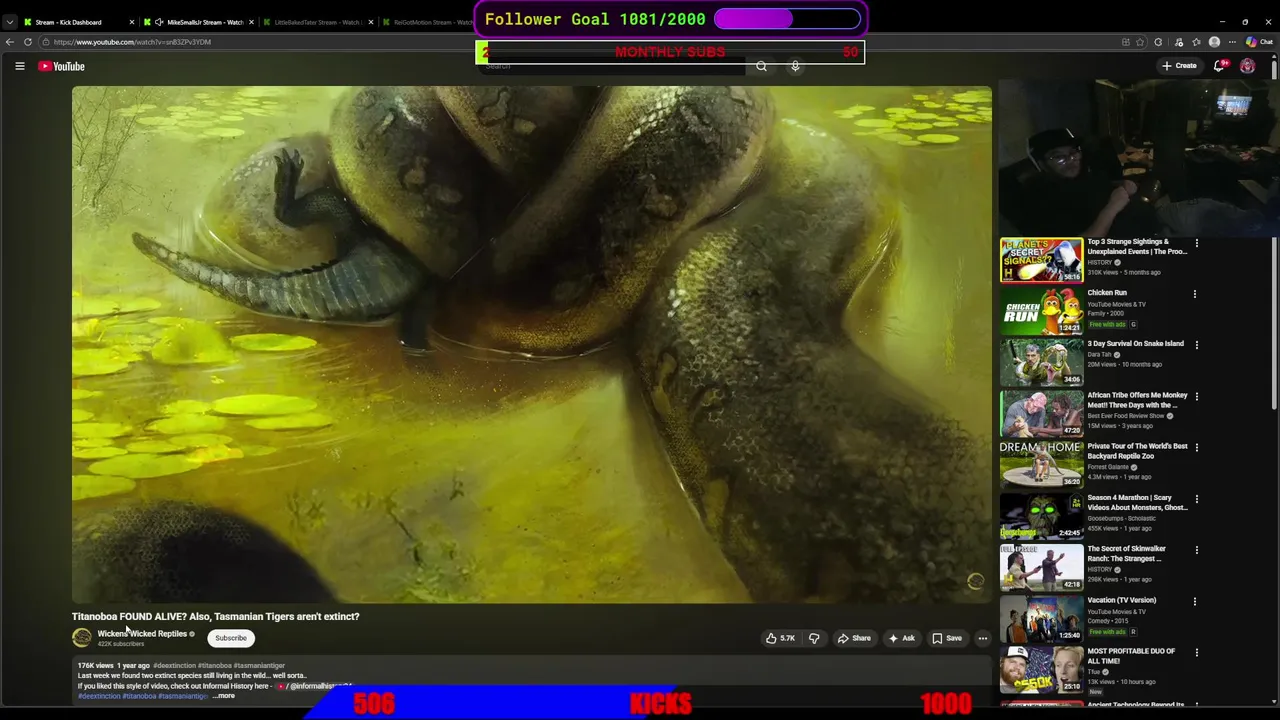
Task: Switch to Stream - Kick Dashboard tab
Action: 77,22
